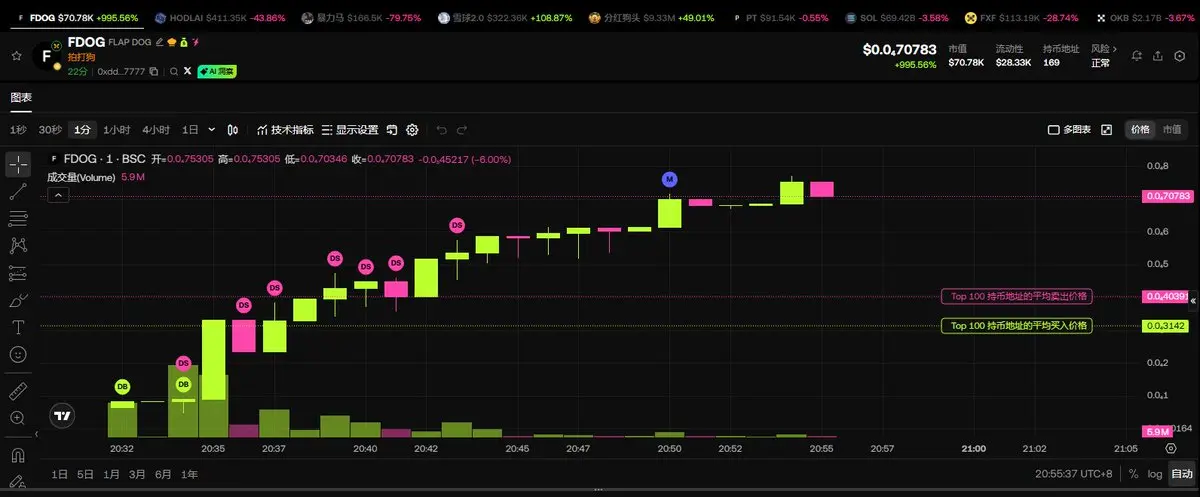Screen dimensions: 1200x497
Task: Open timezone setting 20:55:37 UTC+8
Action: coord(1074,474)
